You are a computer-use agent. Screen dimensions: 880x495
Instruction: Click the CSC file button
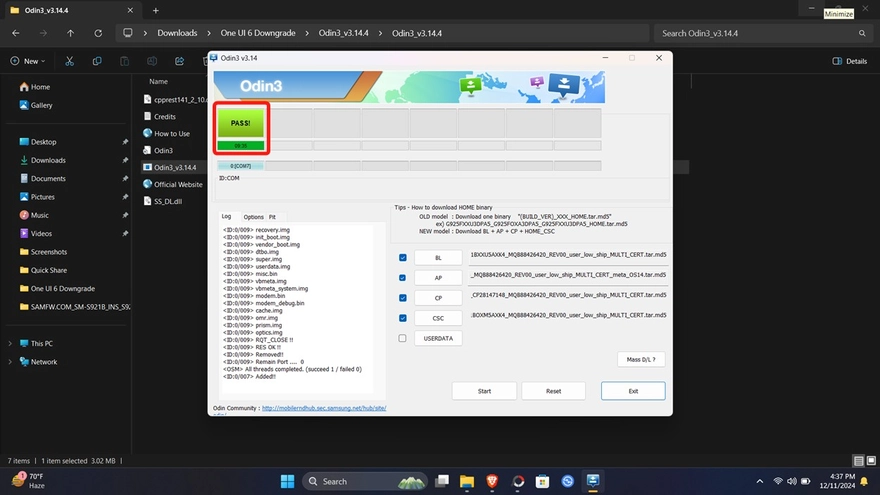(x=438, y=318)
